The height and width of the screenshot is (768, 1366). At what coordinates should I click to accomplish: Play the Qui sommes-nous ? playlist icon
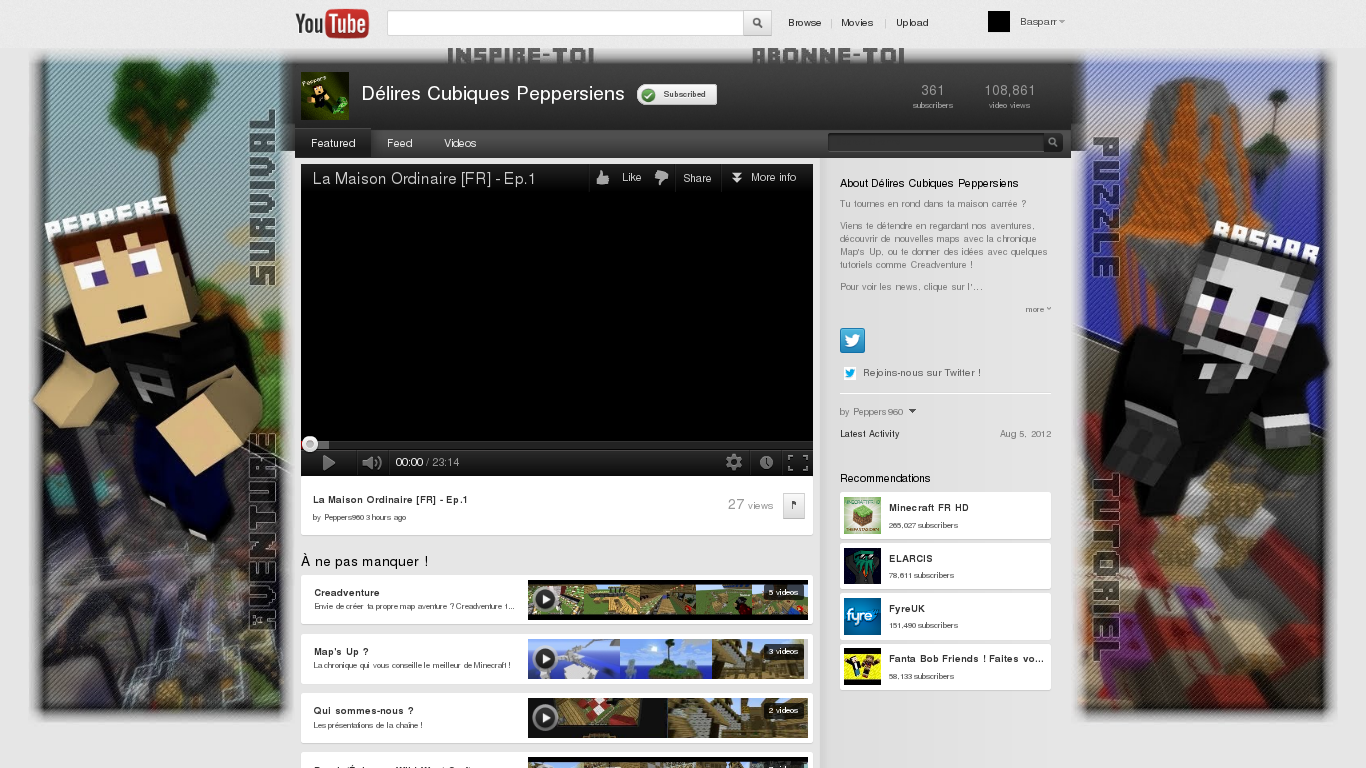[x=545, y=717]
